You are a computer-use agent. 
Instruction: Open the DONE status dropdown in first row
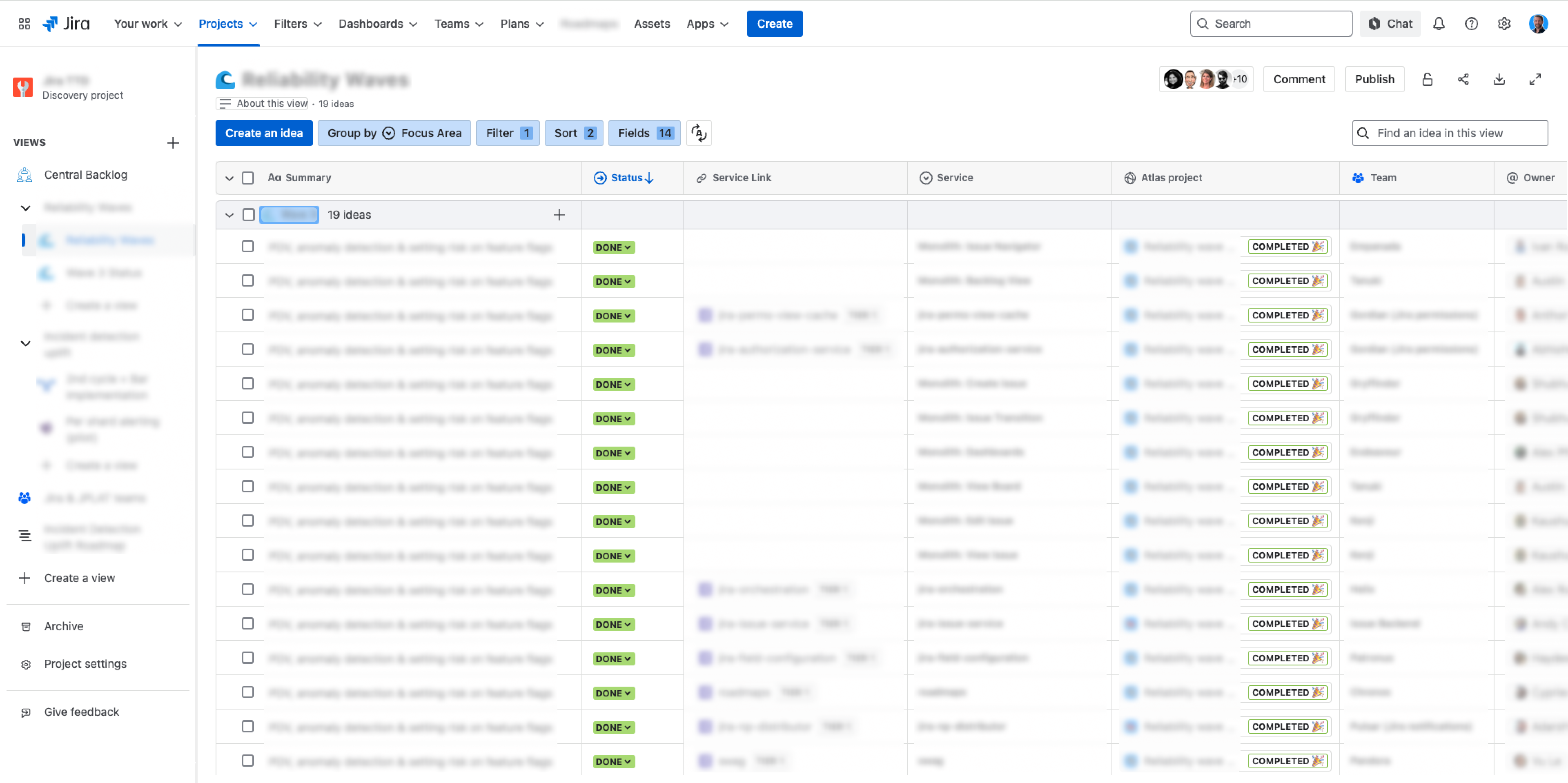pyautogui.click(x=614, y=247)
